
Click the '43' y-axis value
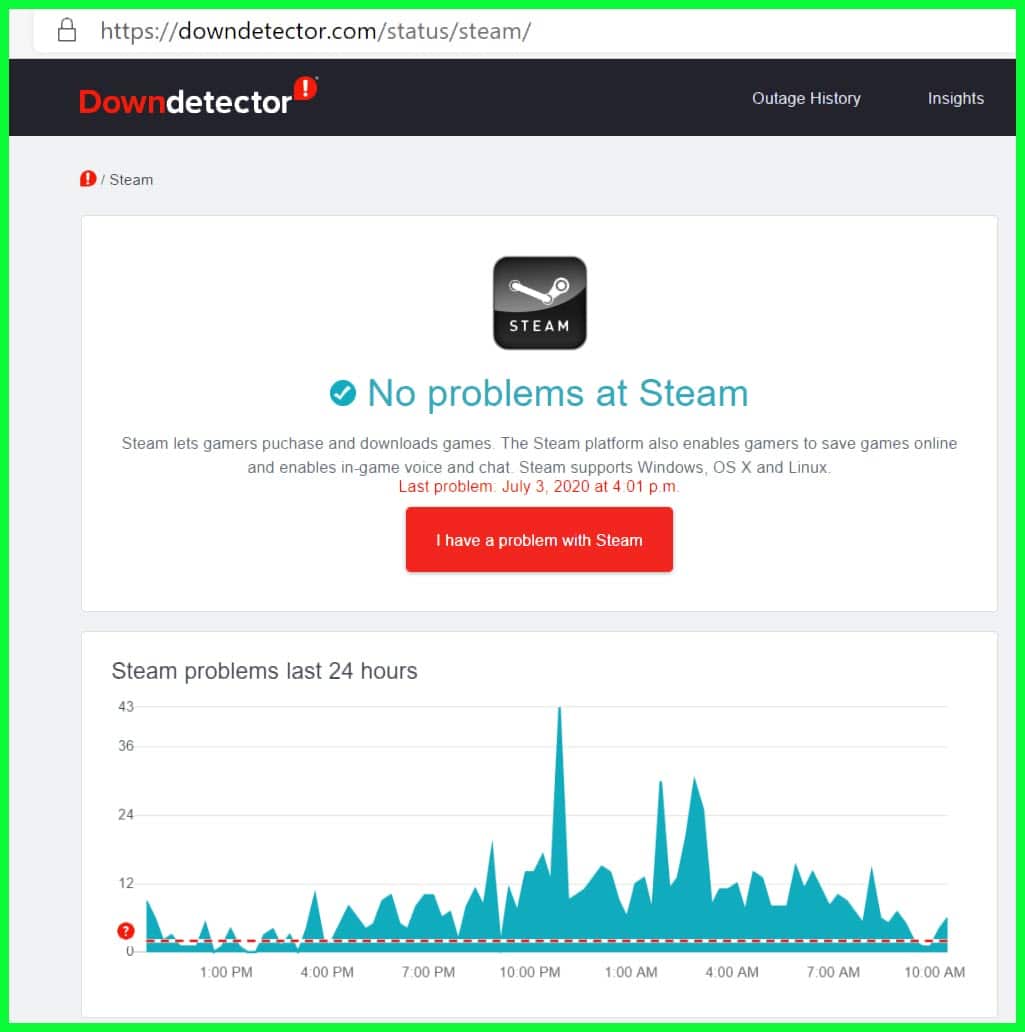click(x=126, y=706)
